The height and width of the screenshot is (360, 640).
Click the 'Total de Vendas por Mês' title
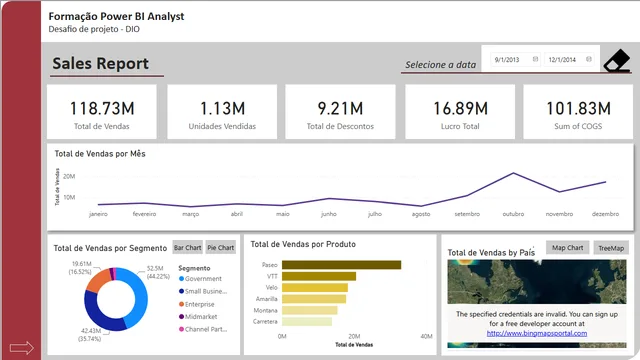pyautogui.click(x=100, y=154)
